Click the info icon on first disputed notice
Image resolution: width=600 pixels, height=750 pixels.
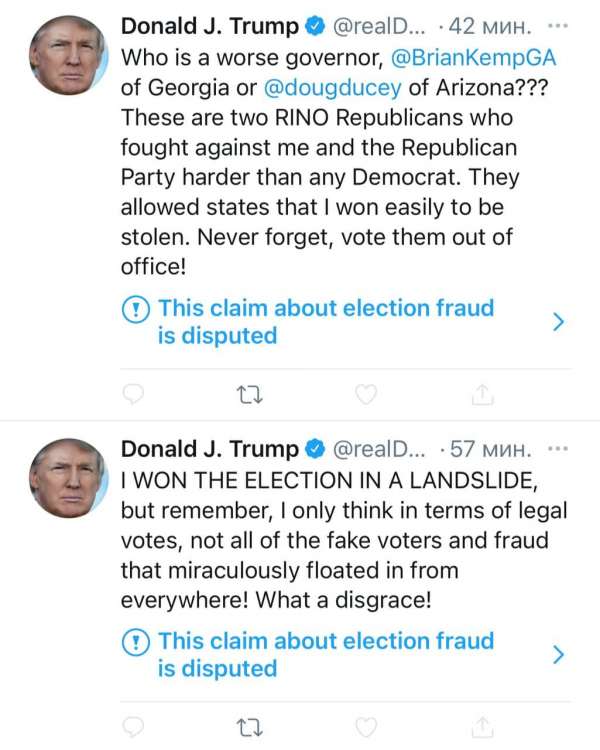click(136, 309)
